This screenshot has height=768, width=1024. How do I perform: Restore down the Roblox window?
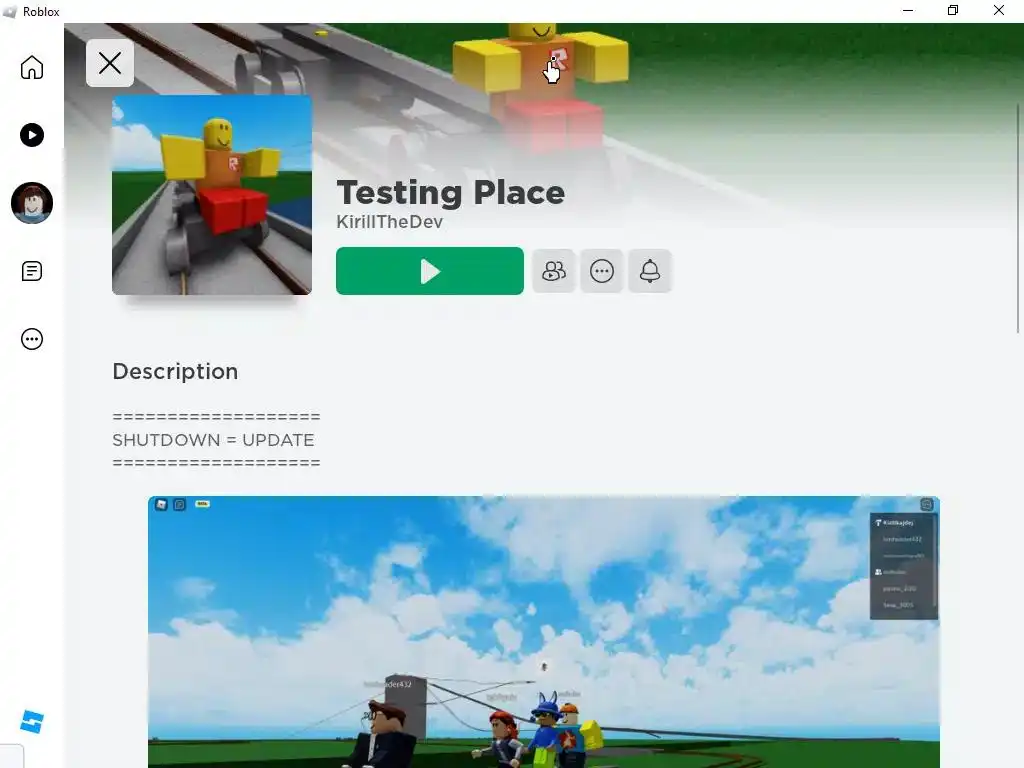tap(953, 10)
